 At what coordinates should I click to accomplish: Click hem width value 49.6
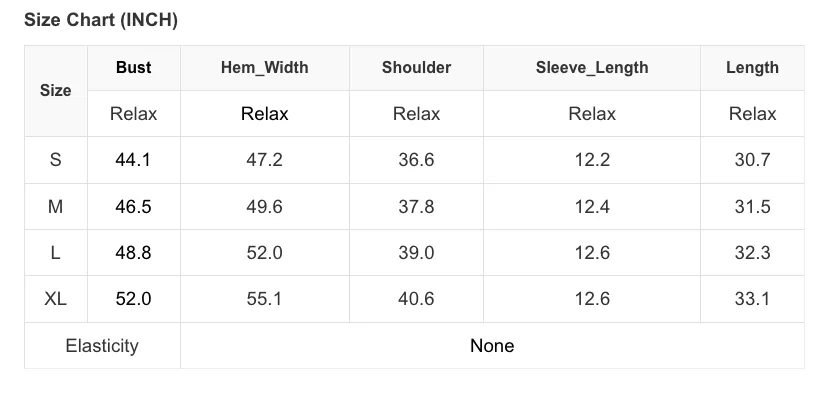pos(264,206)
